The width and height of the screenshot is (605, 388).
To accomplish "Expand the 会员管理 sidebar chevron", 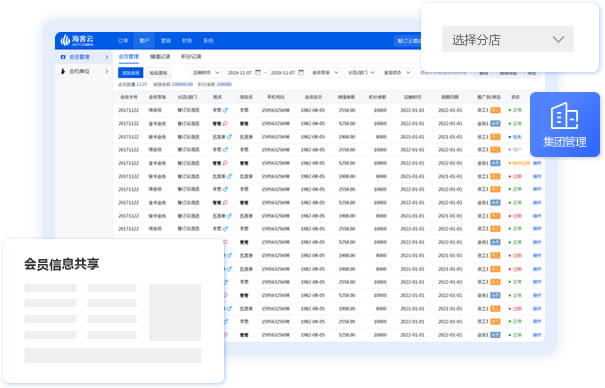I will click(x=107, y=57).
